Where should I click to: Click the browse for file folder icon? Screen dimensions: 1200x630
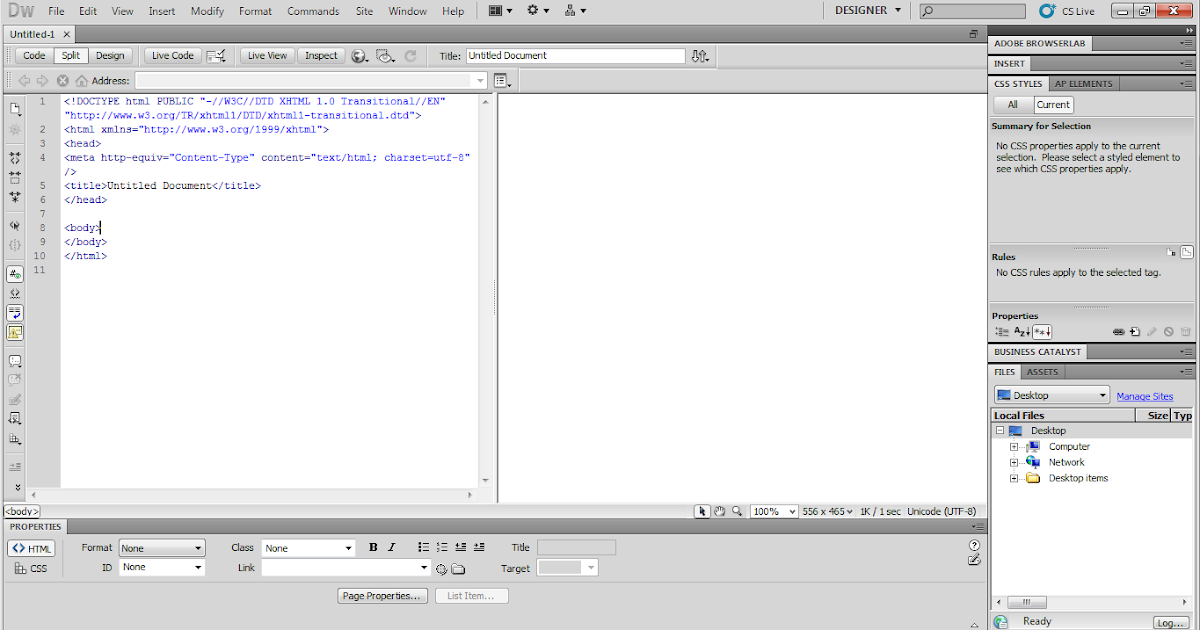(458, 569)
